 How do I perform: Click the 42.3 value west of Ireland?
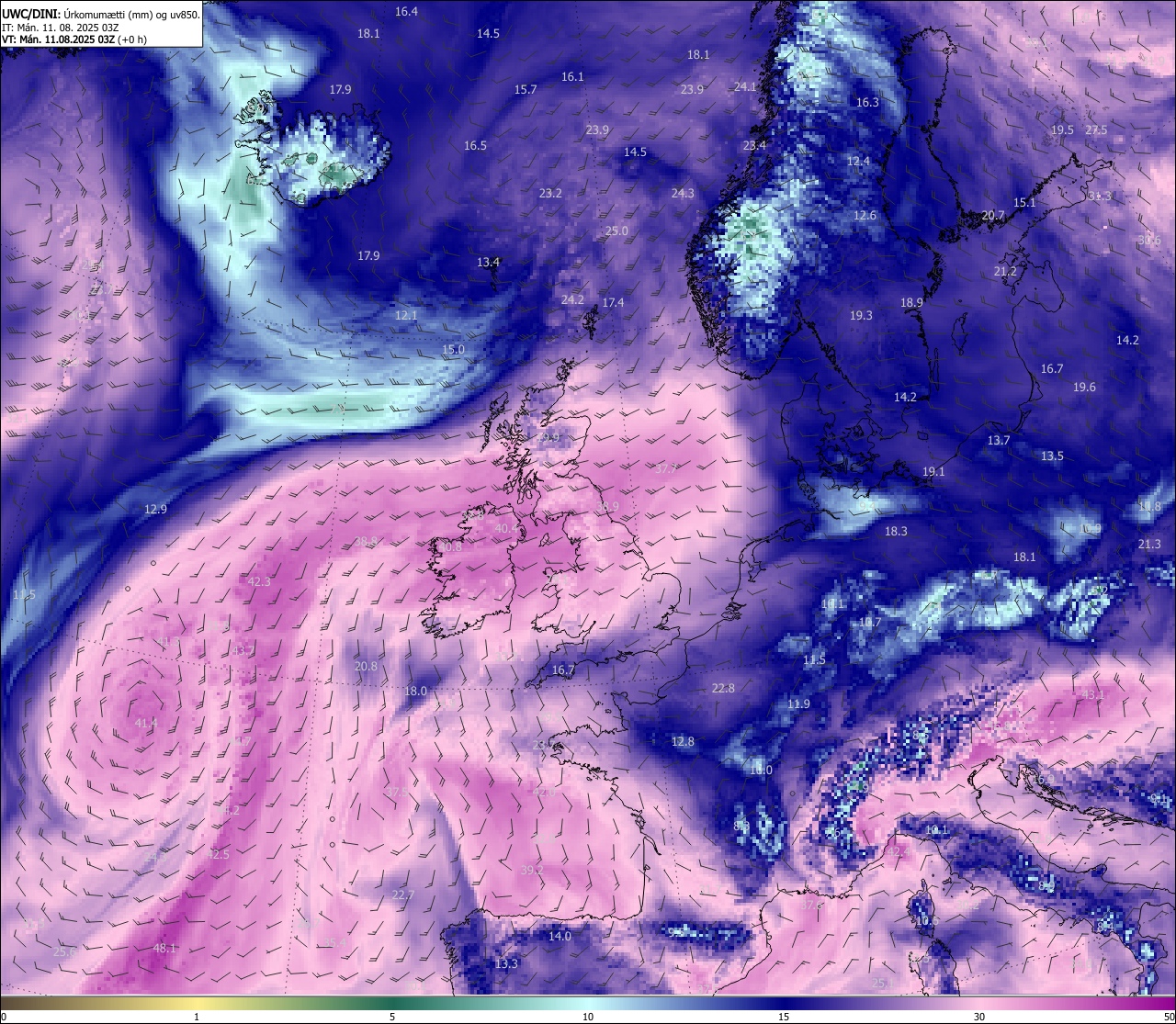click(259, 581)
